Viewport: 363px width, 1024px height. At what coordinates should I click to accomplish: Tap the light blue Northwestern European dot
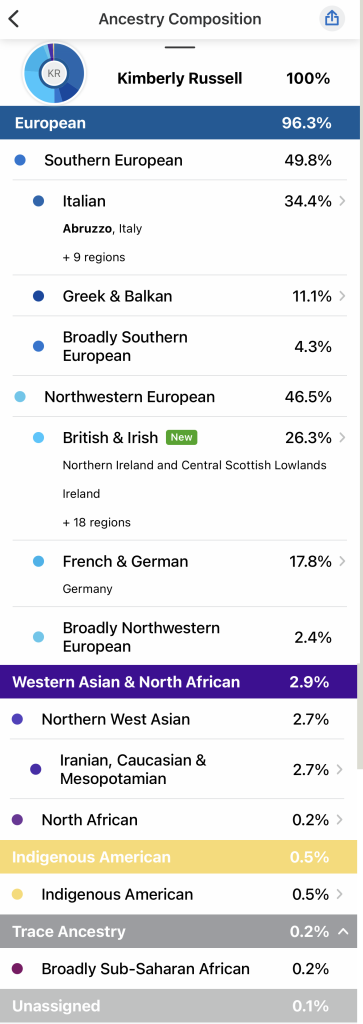pyautogui.click(x=20, y=396)
